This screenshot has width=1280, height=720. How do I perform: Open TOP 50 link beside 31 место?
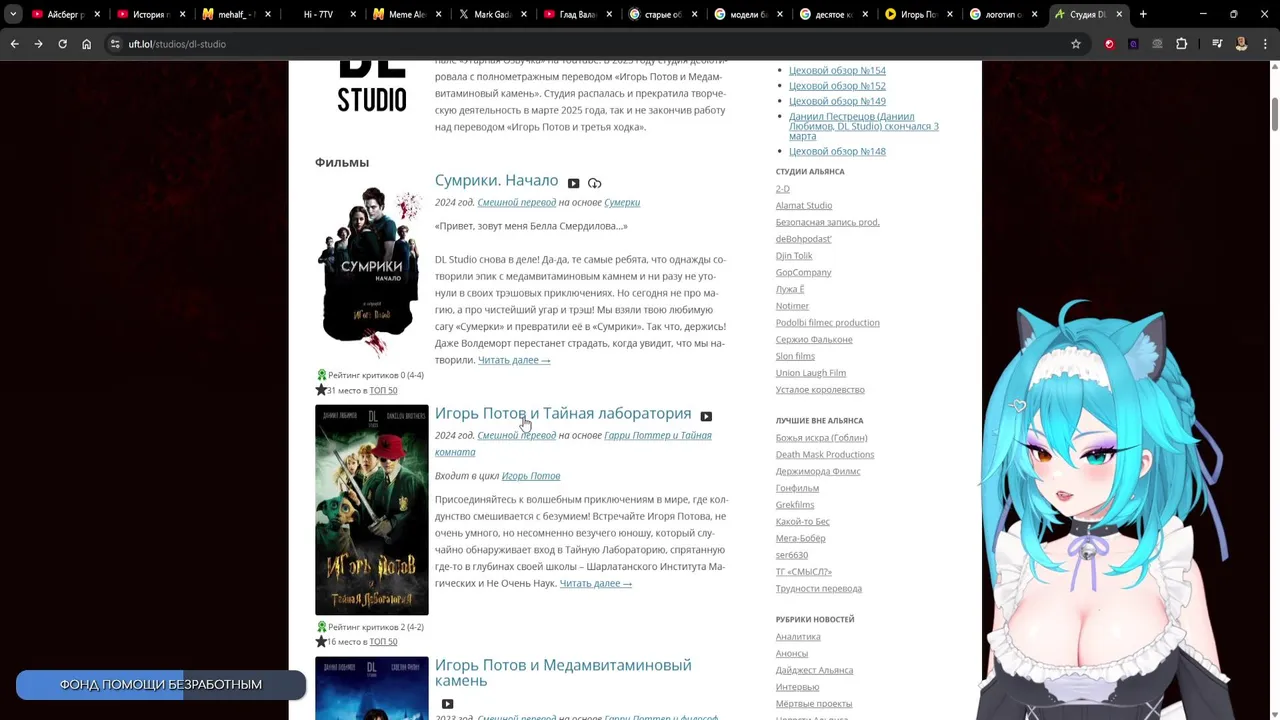(x=383, y=391)
